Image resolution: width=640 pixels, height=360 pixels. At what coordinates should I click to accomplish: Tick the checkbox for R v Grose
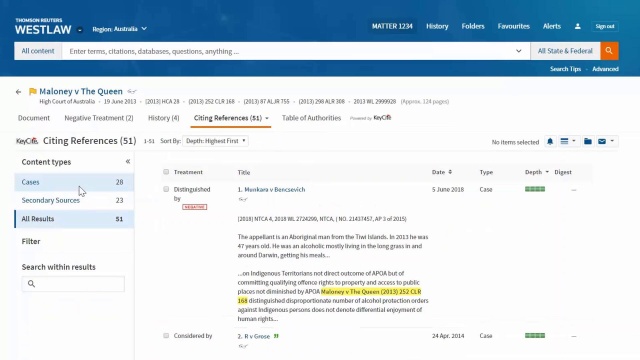166,336
